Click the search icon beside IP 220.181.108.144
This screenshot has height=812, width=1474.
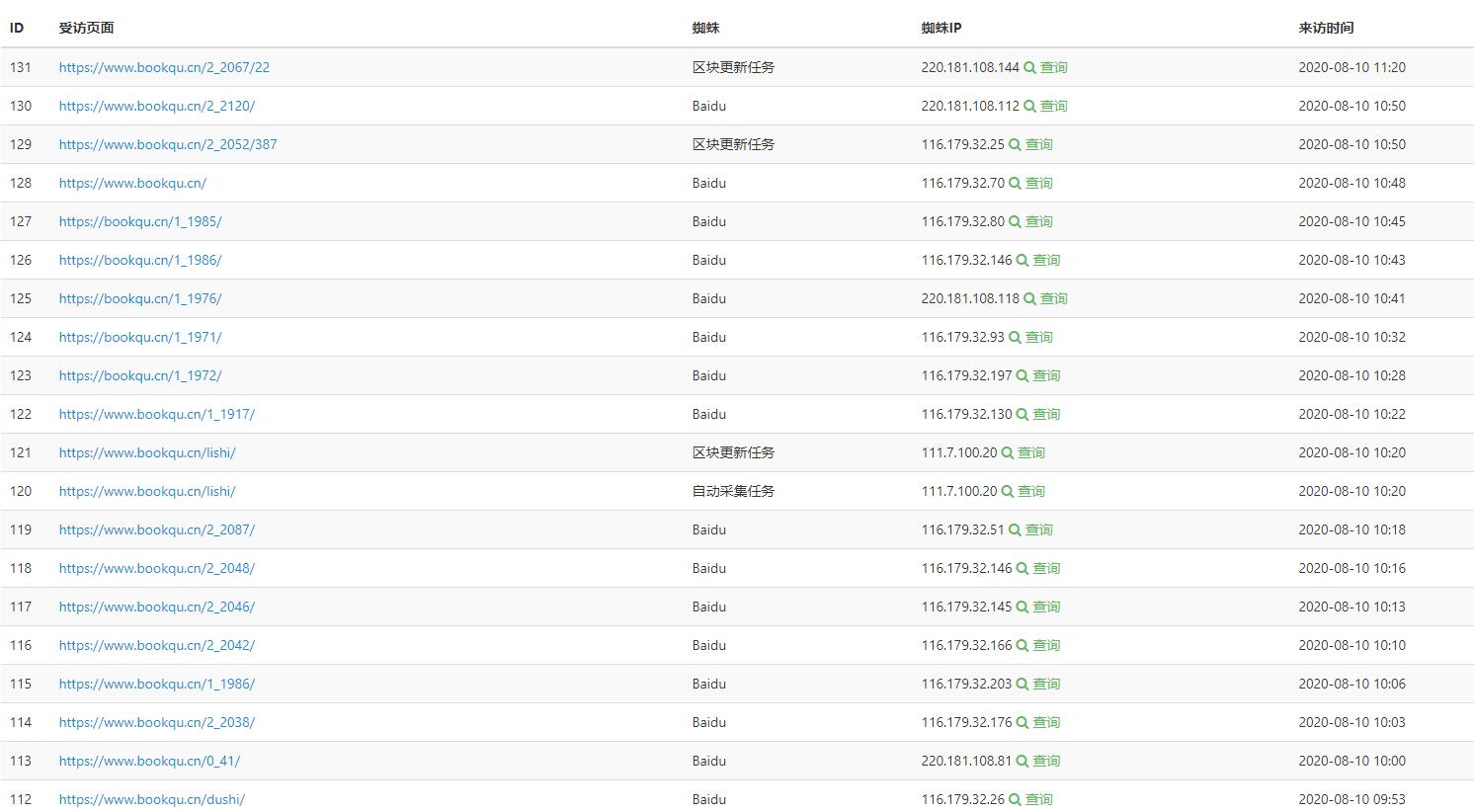pos(1029,67)
